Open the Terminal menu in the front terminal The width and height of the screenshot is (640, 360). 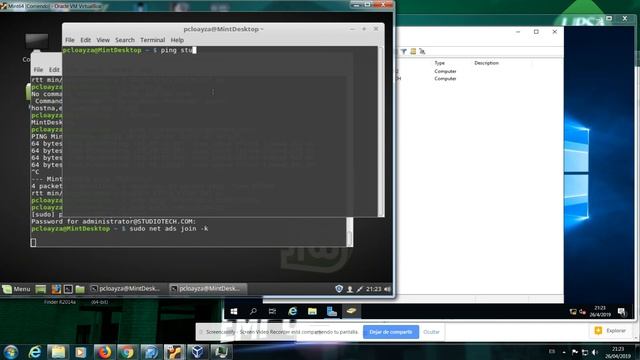[152, 40]
